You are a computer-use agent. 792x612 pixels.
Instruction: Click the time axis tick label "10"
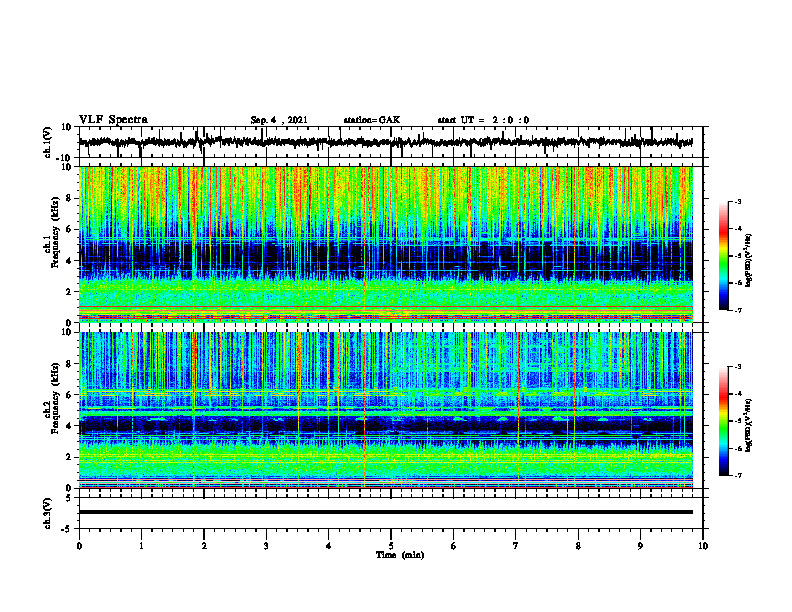(x=703, y=546)
